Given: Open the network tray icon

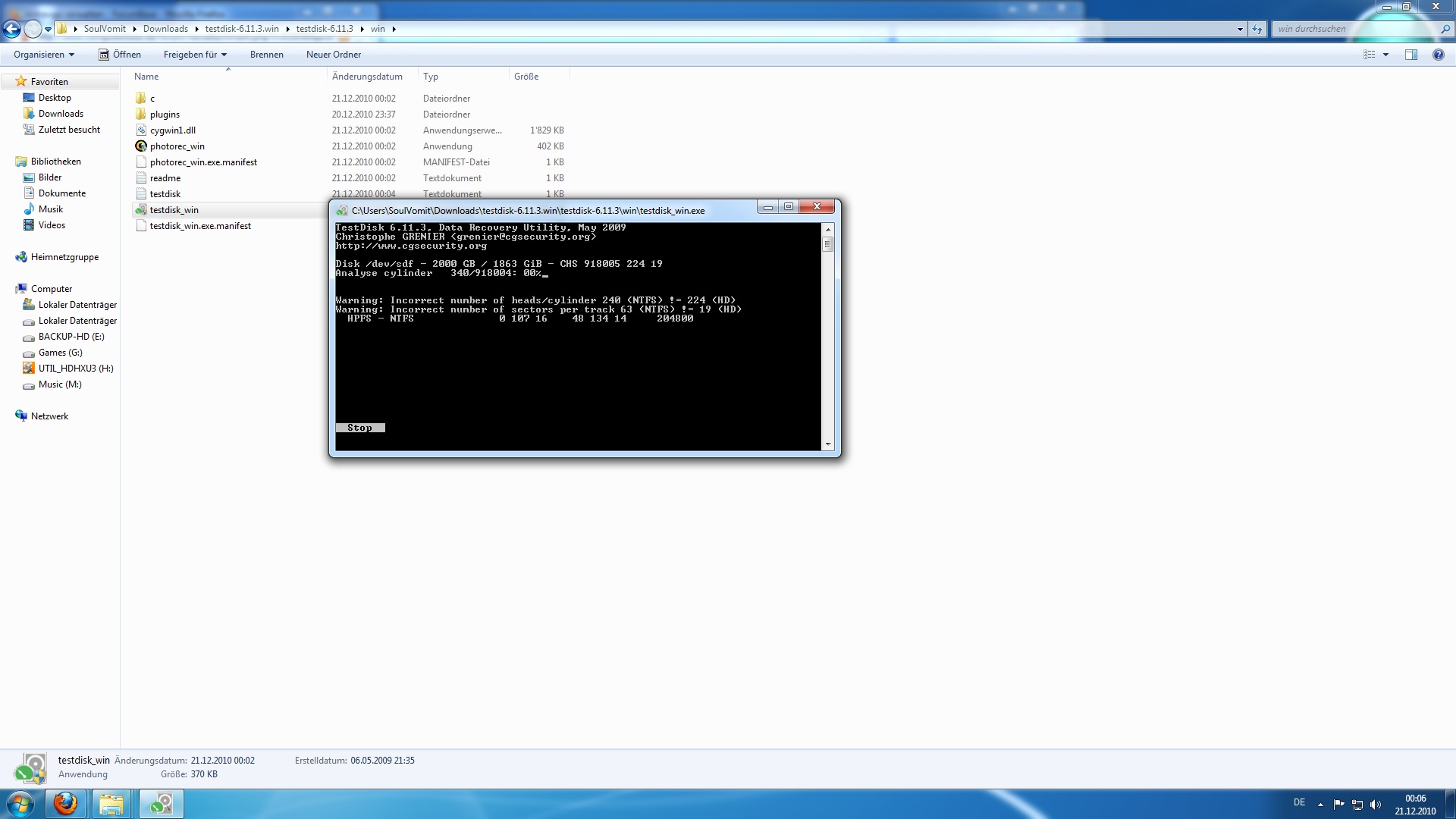Looking at the screenshot, I should pyautogui.click(x=1357, y=804).
